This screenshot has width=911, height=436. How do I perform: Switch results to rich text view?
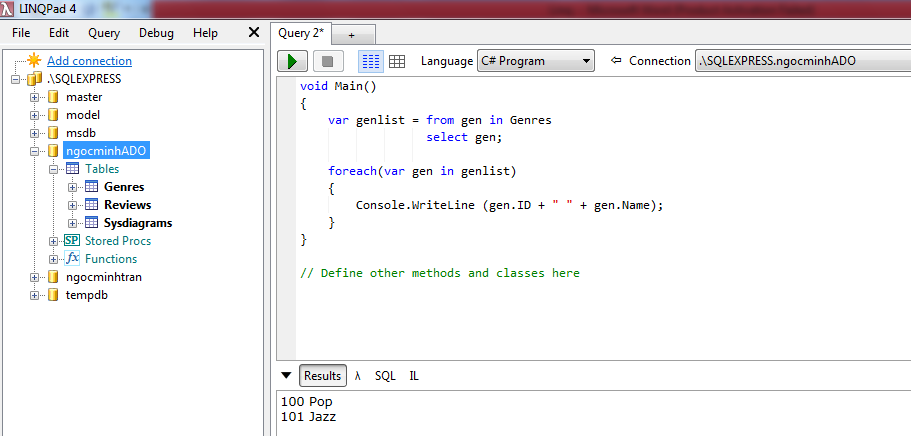coord(369,61)
